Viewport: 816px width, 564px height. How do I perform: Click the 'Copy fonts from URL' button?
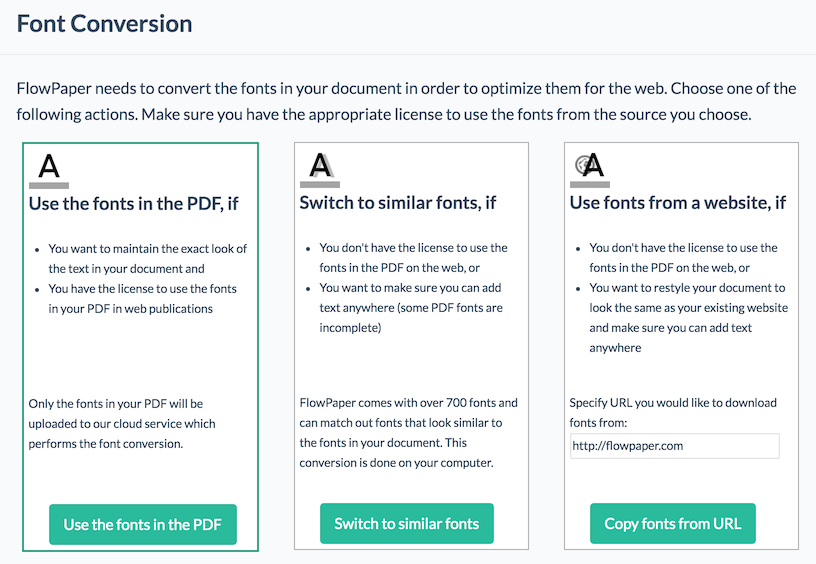(x=672, y=523)
